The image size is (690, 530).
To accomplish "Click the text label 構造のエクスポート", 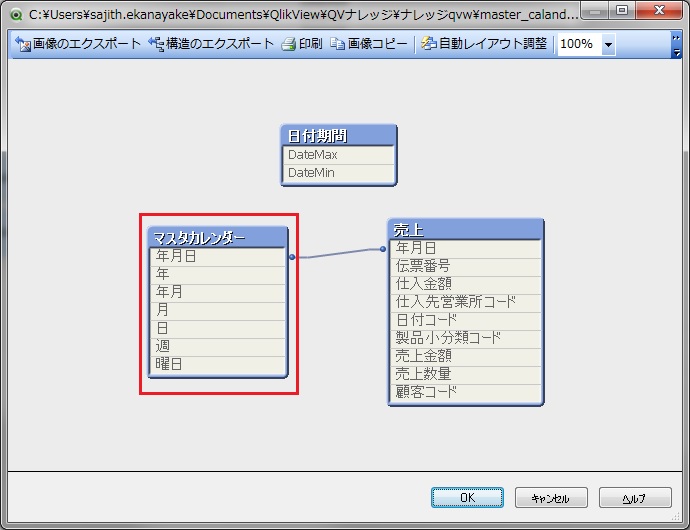I will click(220, 44).
